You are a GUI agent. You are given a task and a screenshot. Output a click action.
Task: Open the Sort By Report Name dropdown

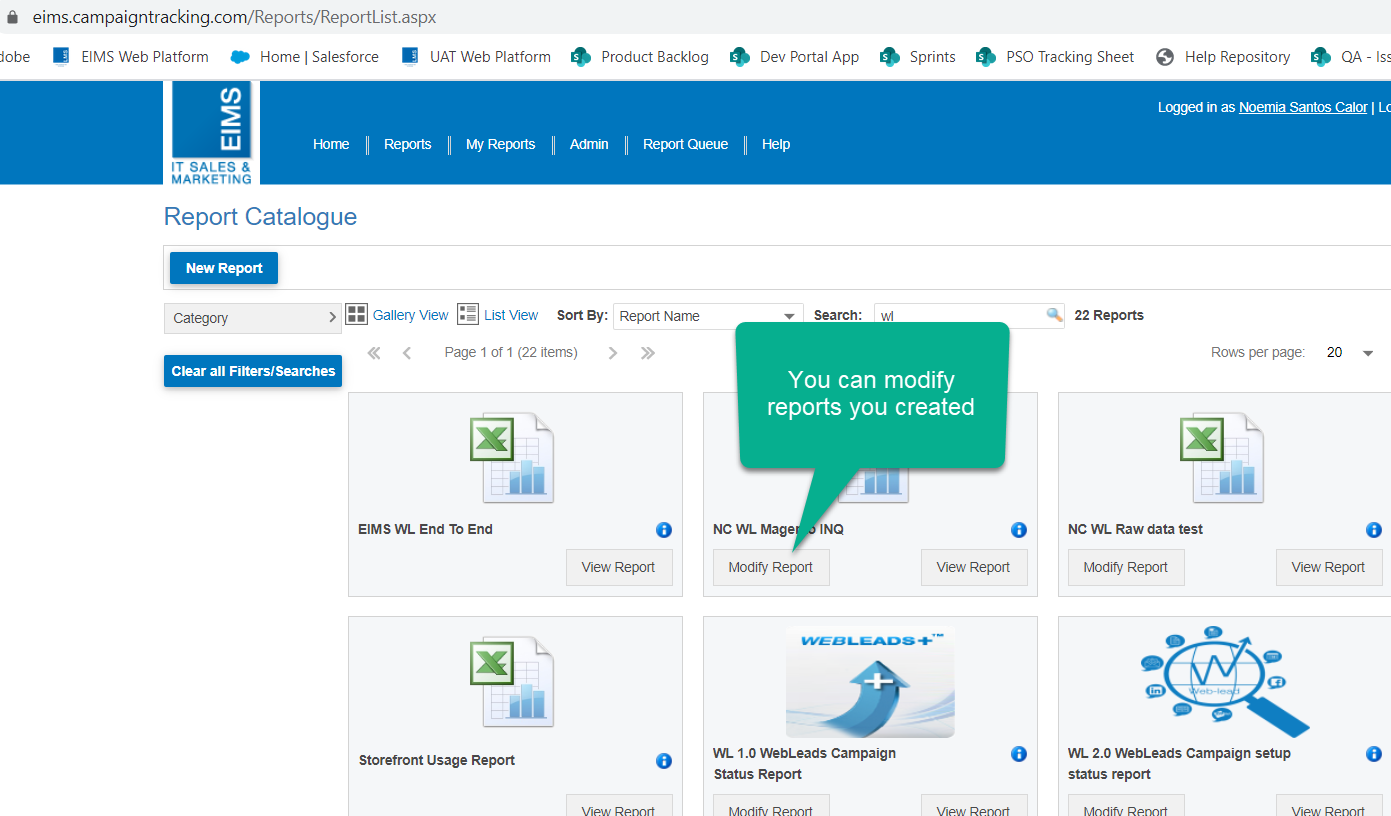(x=708, y=316)
